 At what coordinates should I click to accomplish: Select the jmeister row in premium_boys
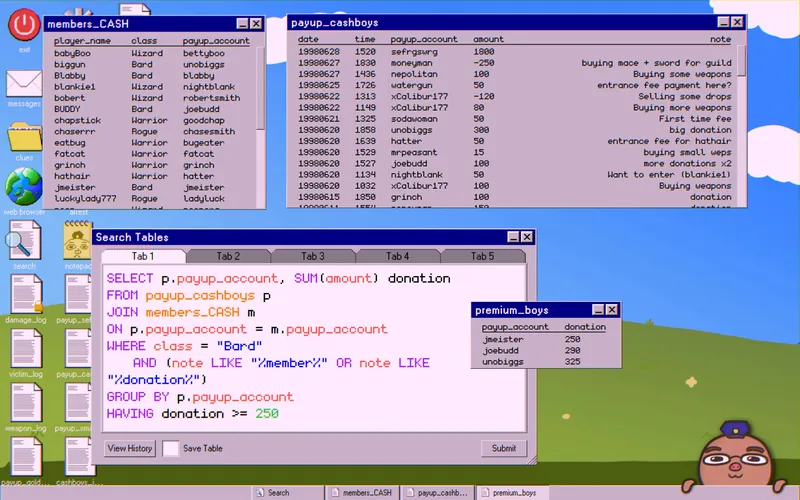[543, 339]
